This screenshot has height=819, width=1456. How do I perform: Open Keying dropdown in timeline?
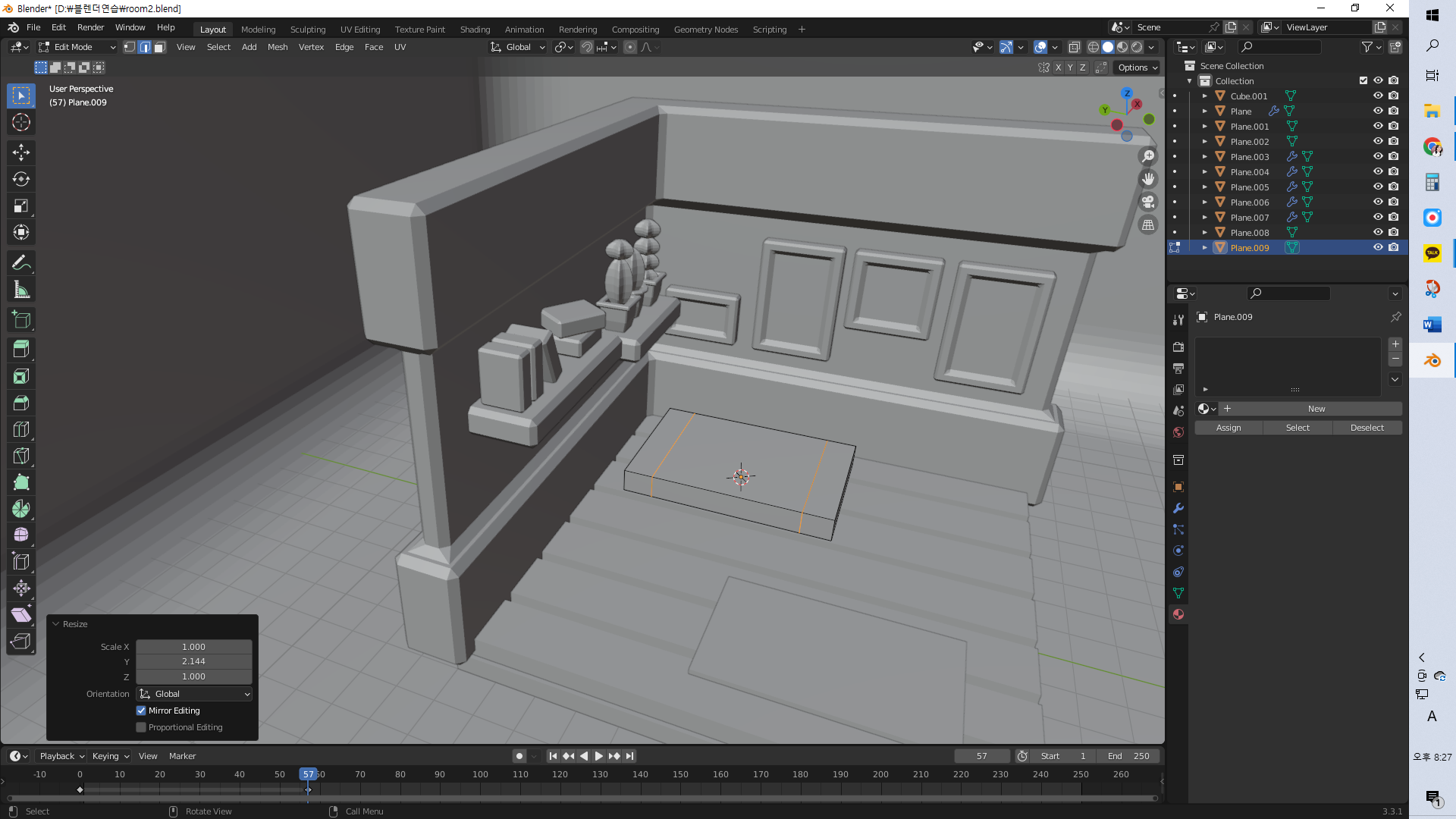[111, 756]
